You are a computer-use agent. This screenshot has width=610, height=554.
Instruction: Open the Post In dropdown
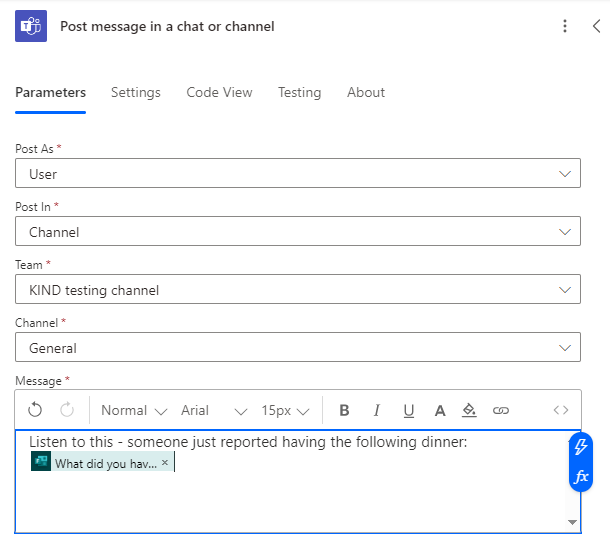tap(298, 231)
